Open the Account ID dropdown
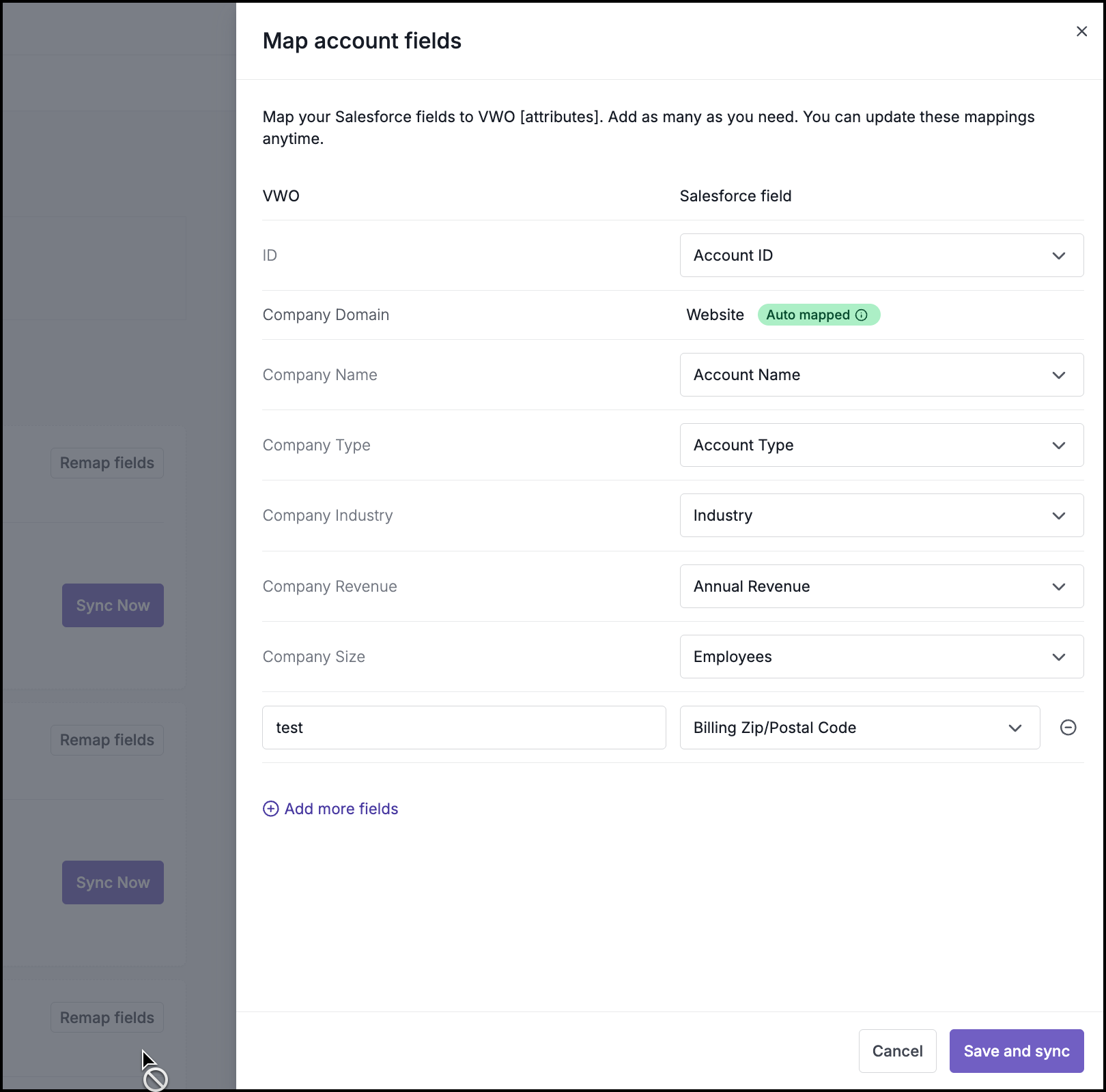Screen dimensions: 1106x1092 coord(881,255)
